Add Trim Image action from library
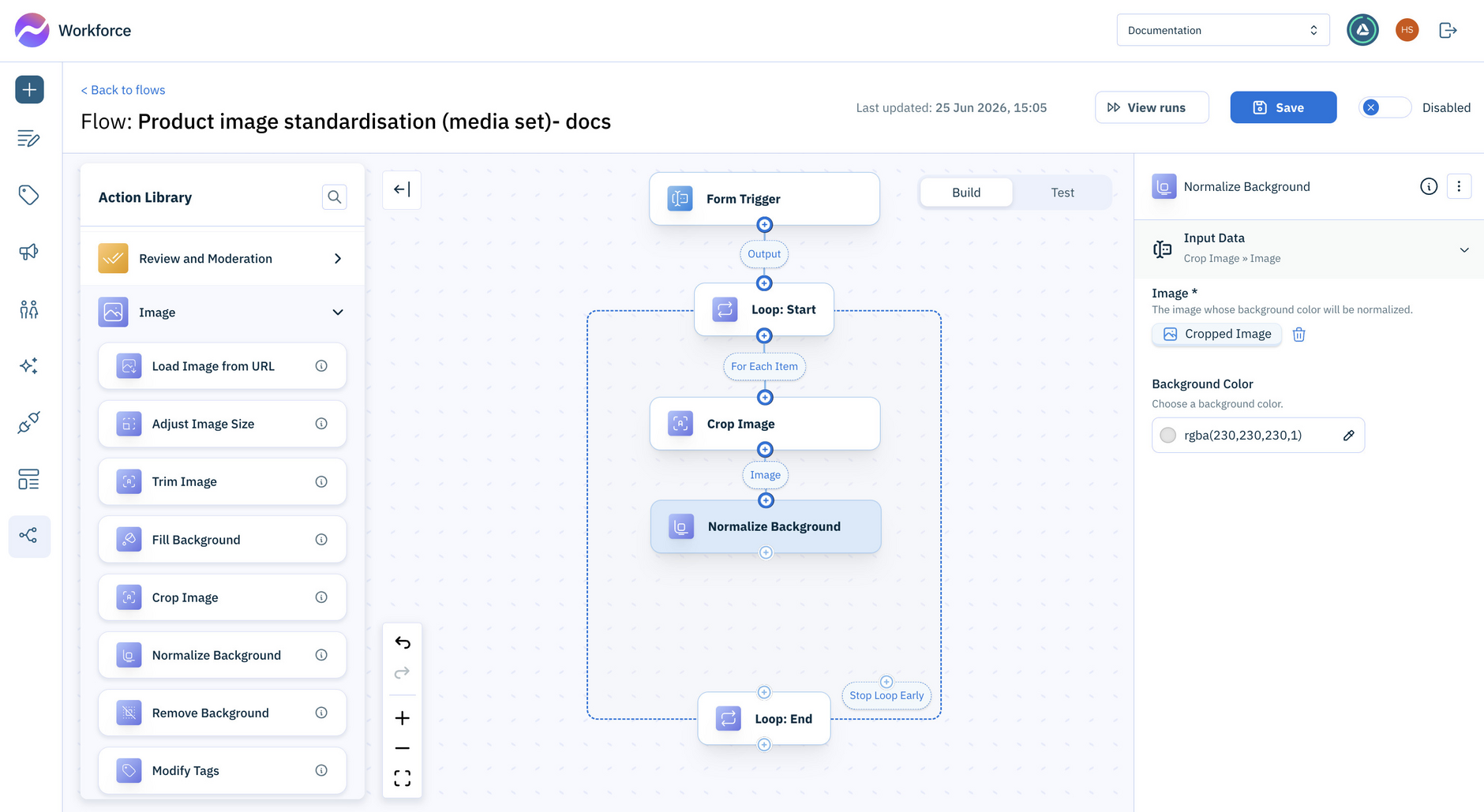The width and height of the screenshot is (1484, 812). pos(223,482)
